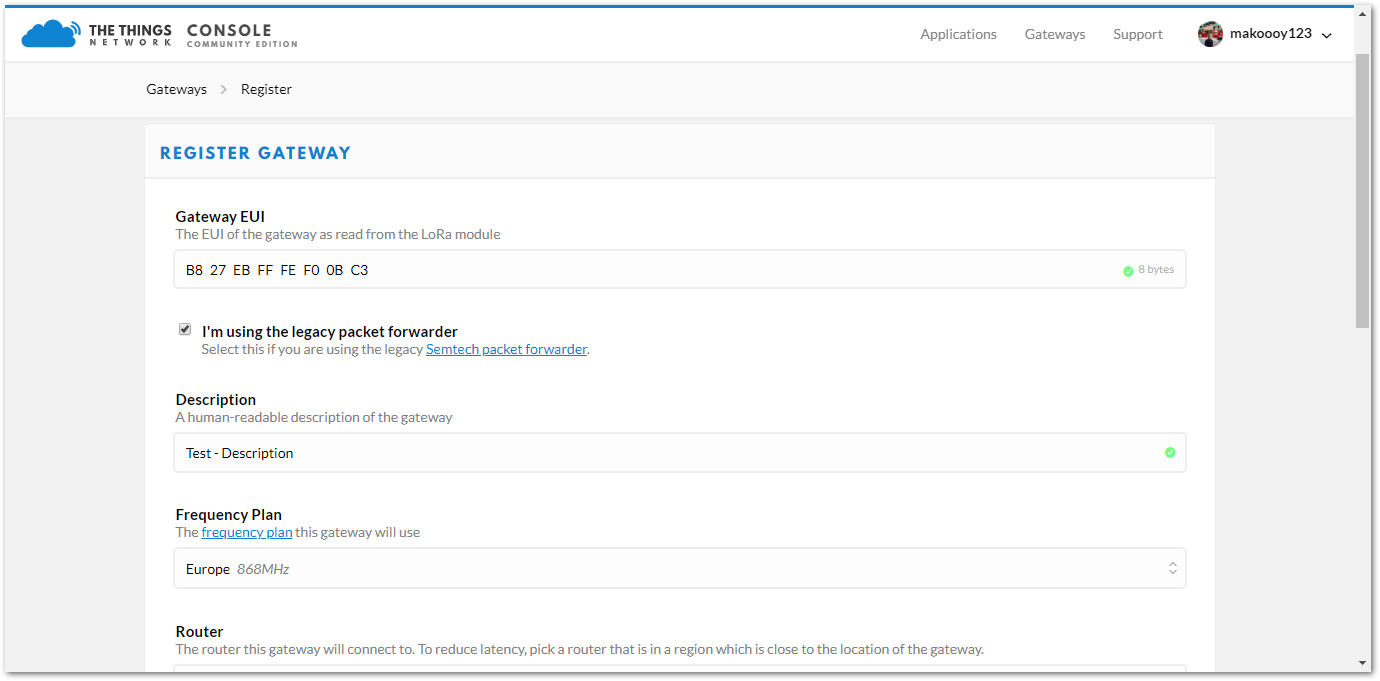Screen dimensions: 1380x681
Task: Follow the Semtech packet forwarder link
Action: coord(506,349)
